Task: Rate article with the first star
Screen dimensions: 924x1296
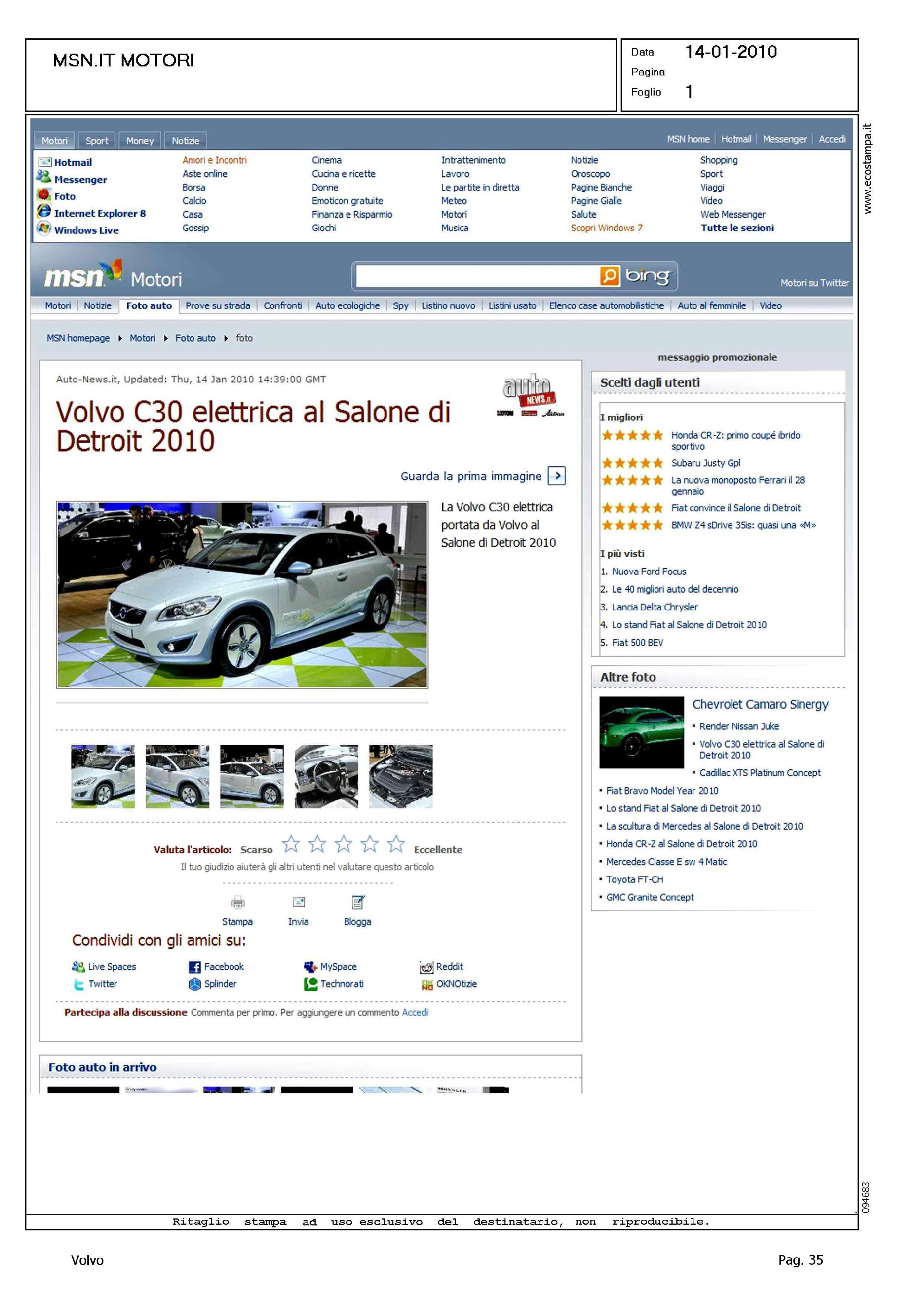Action: click(291, 844)
